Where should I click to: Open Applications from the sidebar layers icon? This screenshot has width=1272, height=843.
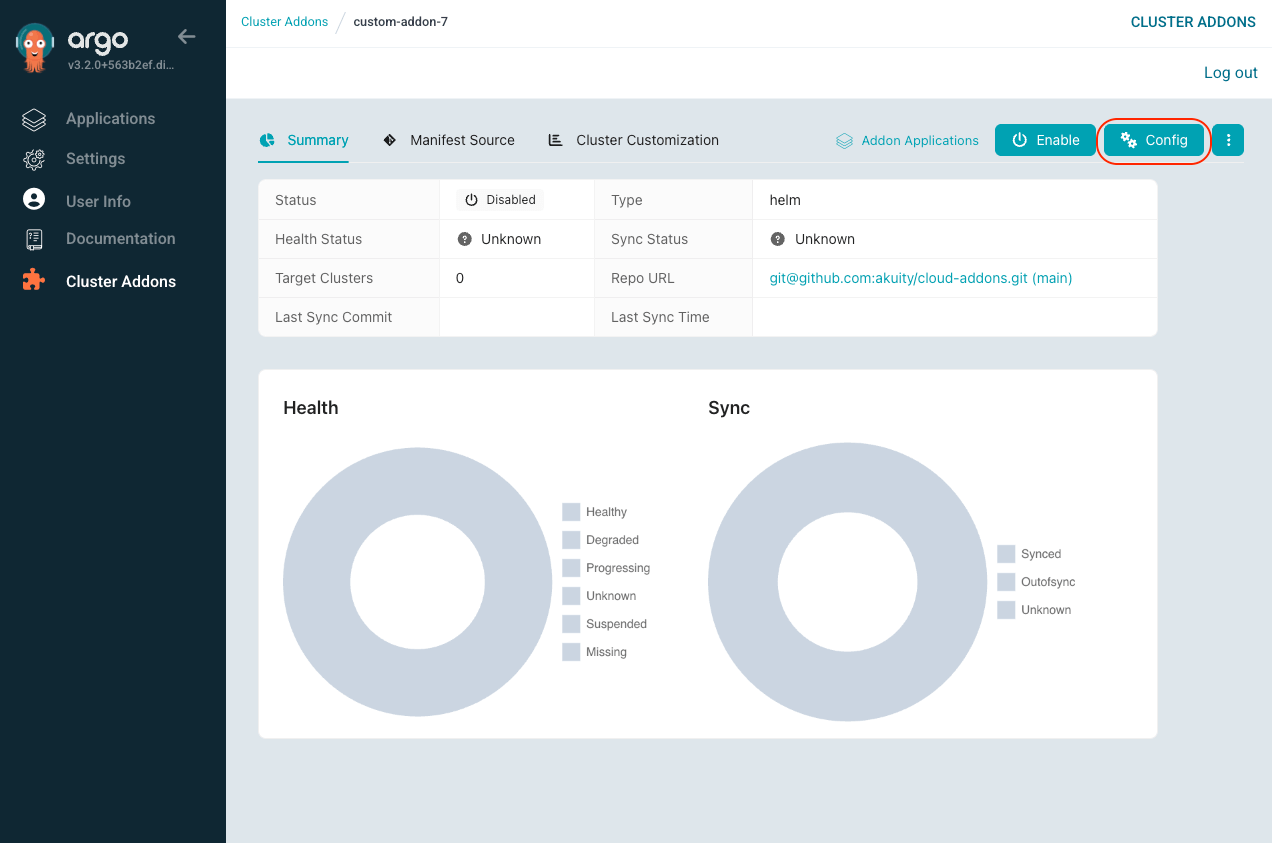pyautogui.click(x=34, y=119)
